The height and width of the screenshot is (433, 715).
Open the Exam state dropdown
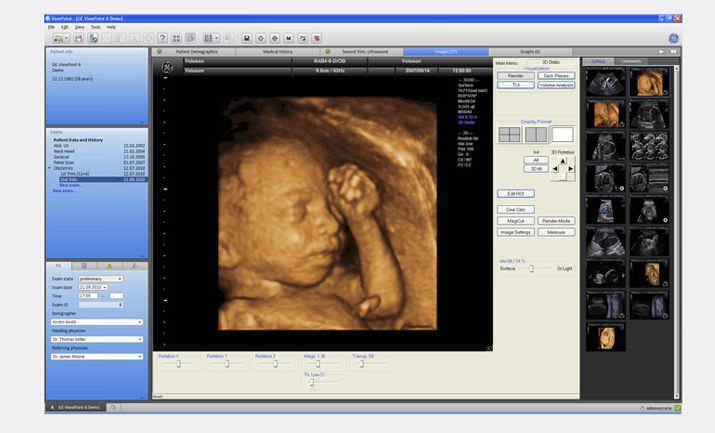coord(119,279)
